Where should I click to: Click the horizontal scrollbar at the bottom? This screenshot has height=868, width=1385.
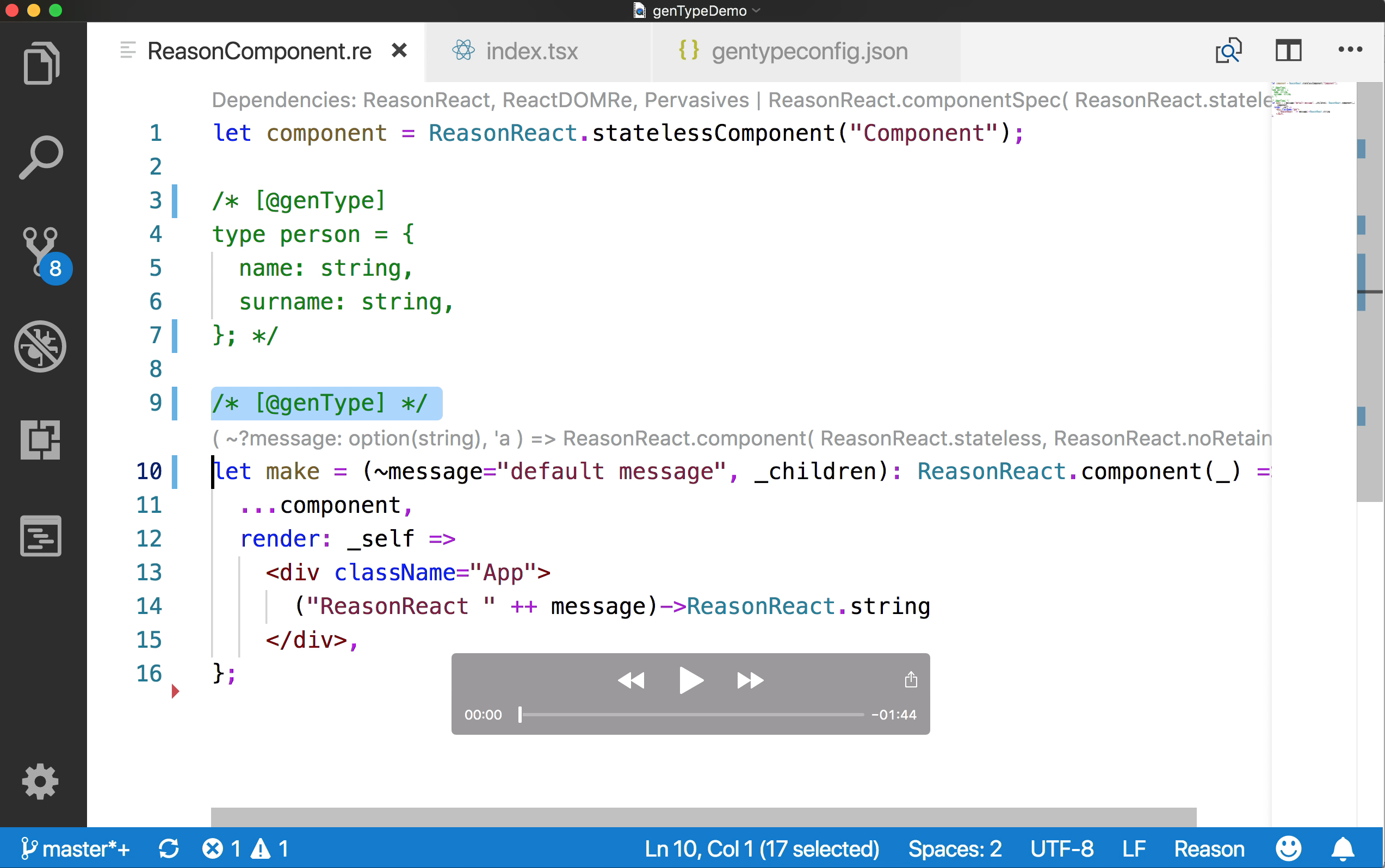(x=703, y=816)
